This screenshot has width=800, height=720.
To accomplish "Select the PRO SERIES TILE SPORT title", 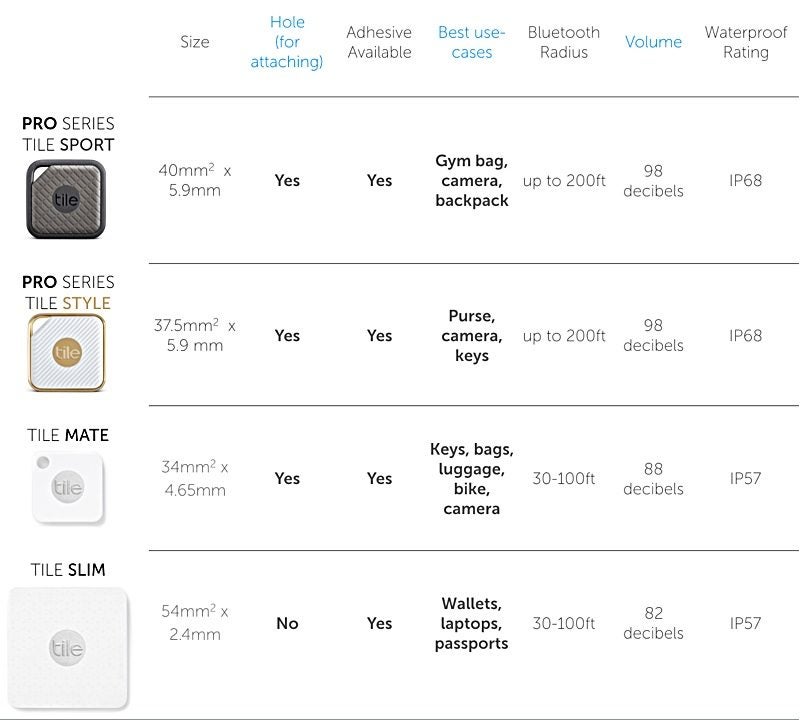I will pos(68,134).
